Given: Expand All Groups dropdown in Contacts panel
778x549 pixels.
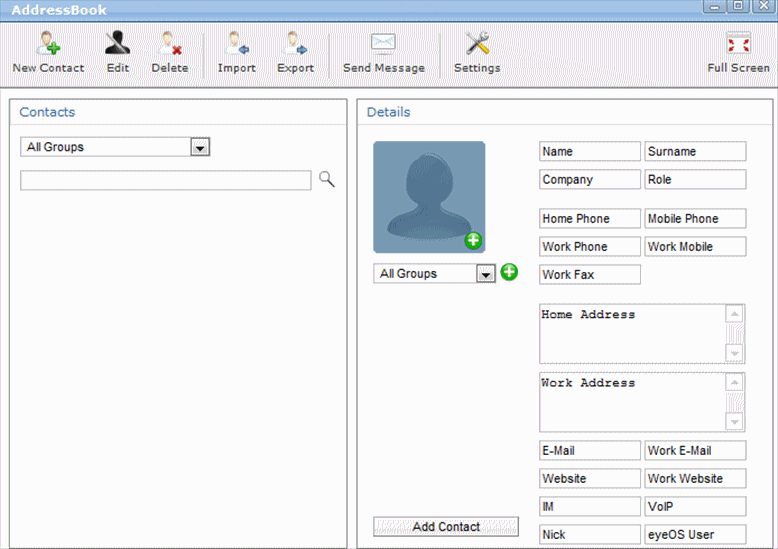Looking at the screenshot, I should pos(200,148).
